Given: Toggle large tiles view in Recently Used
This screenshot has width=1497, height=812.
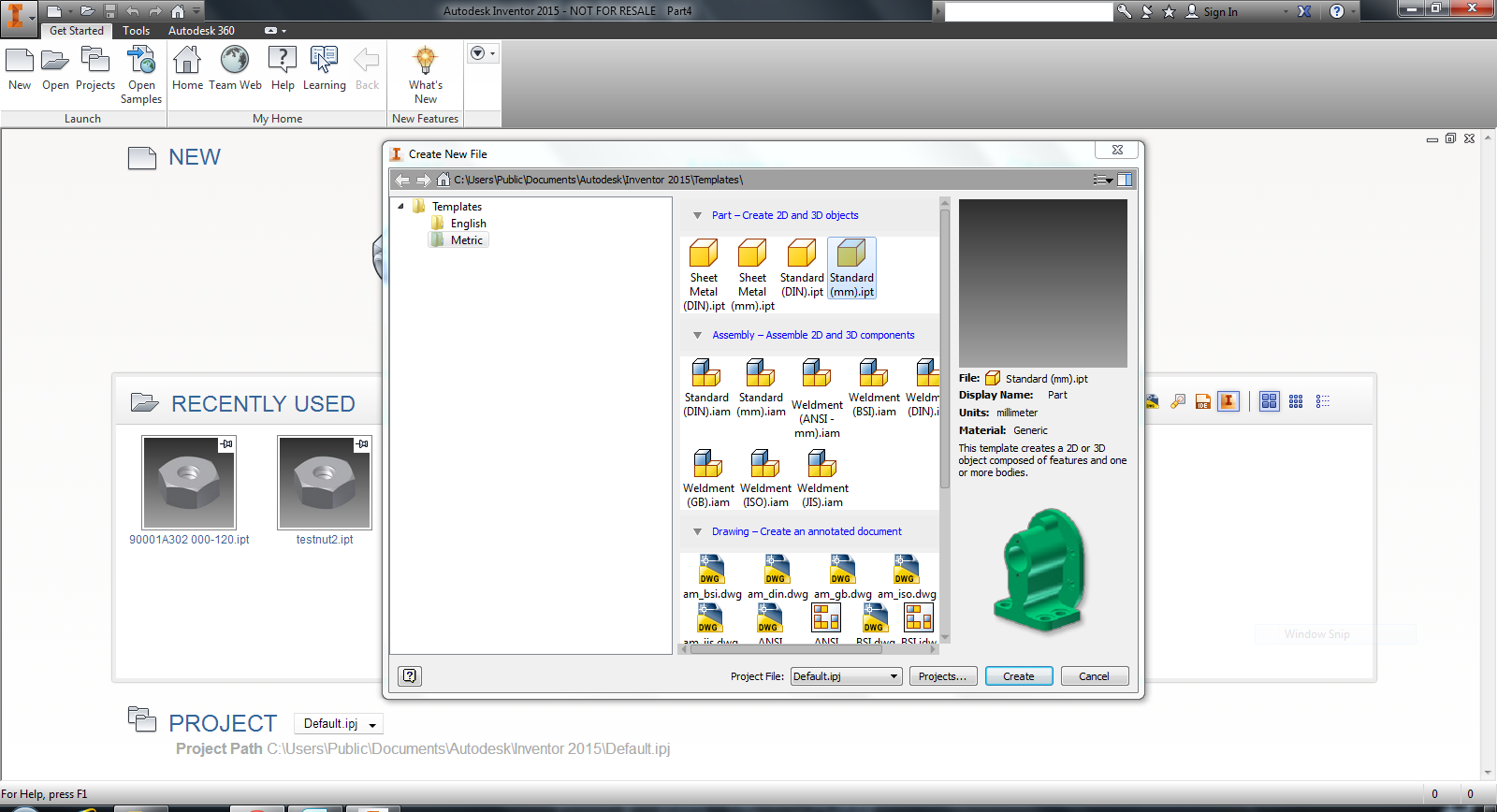Looking at the screenshot, I should tap(1269, 401).
